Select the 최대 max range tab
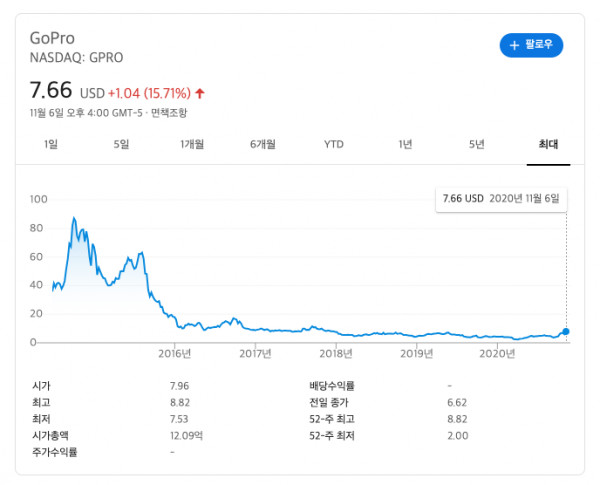 point(548,144)
